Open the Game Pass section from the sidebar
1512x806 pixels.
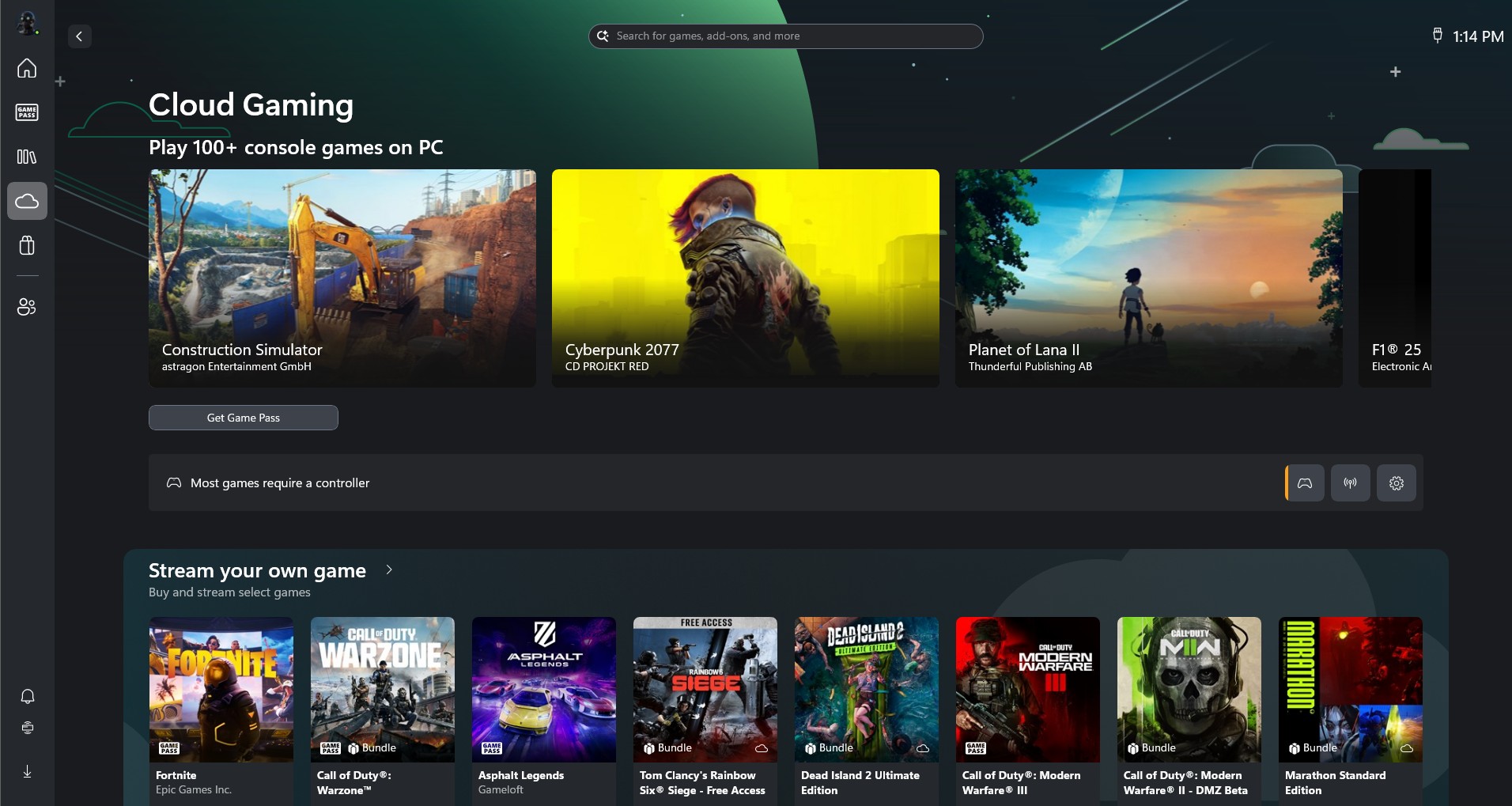click(26, 112)
